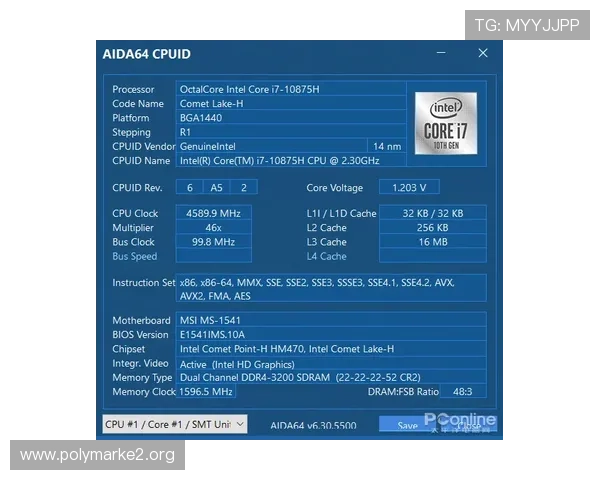The image size is (600, 480).
Task: Click the CPUID Rev. value A5
Action: coord(216,188)
